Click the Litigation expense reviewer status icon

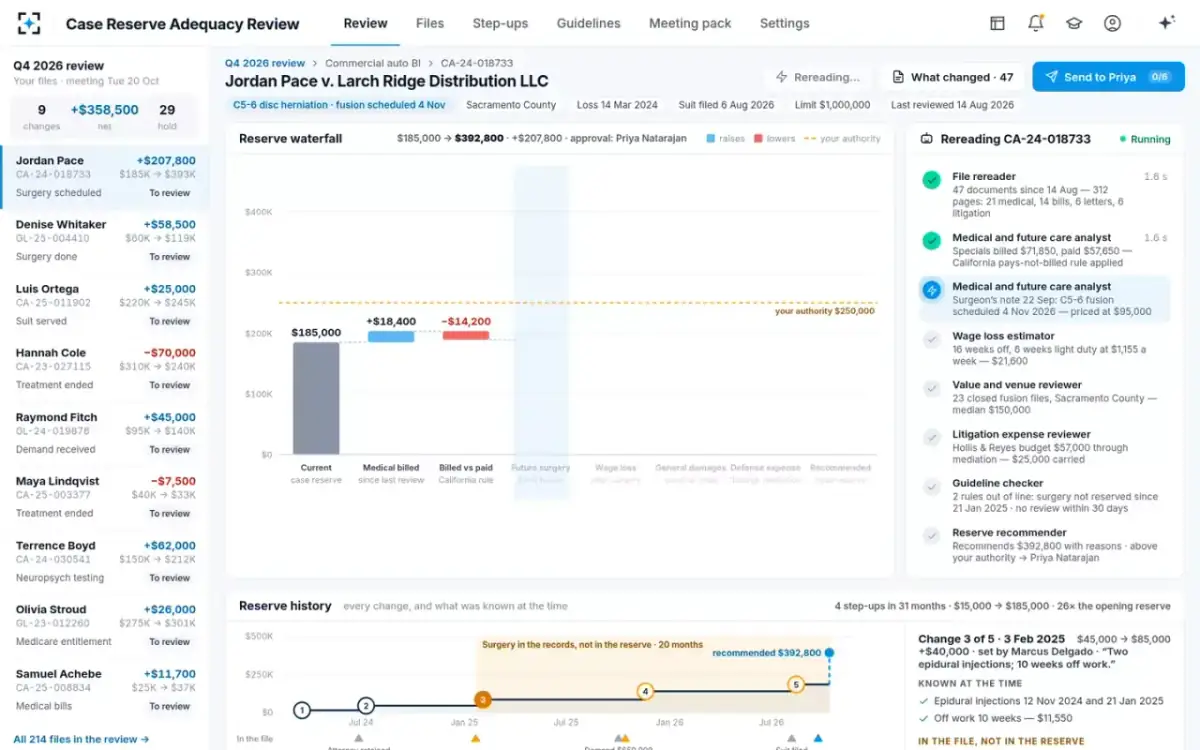tap(932, 438)
